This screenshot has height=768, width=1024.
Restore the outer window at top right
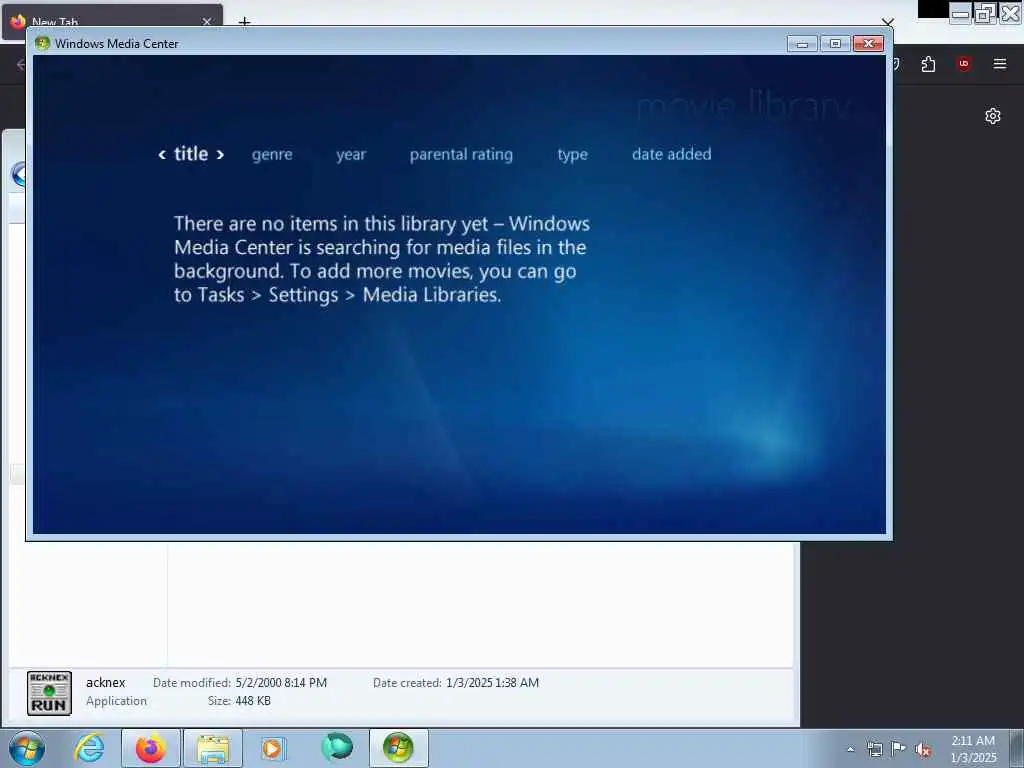[x=985, y=13]
